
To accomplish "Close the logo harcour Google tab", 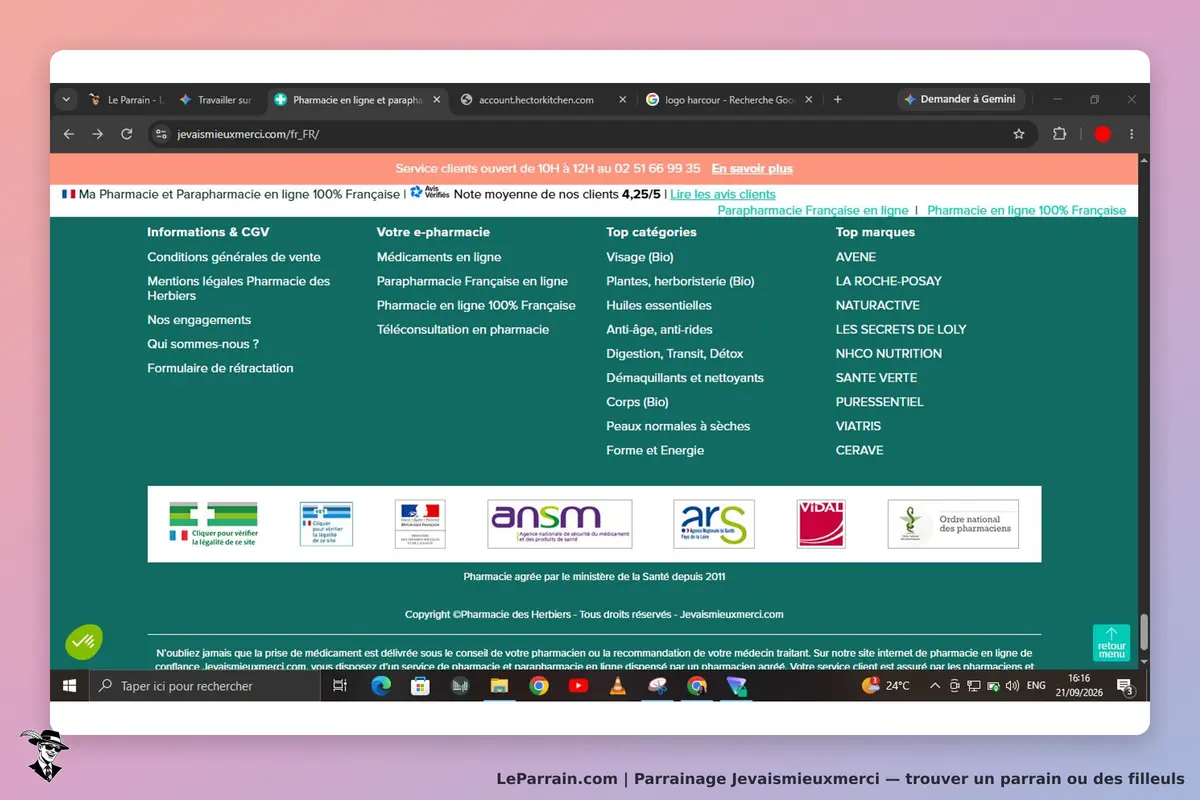I will click(x=810, y=100).
